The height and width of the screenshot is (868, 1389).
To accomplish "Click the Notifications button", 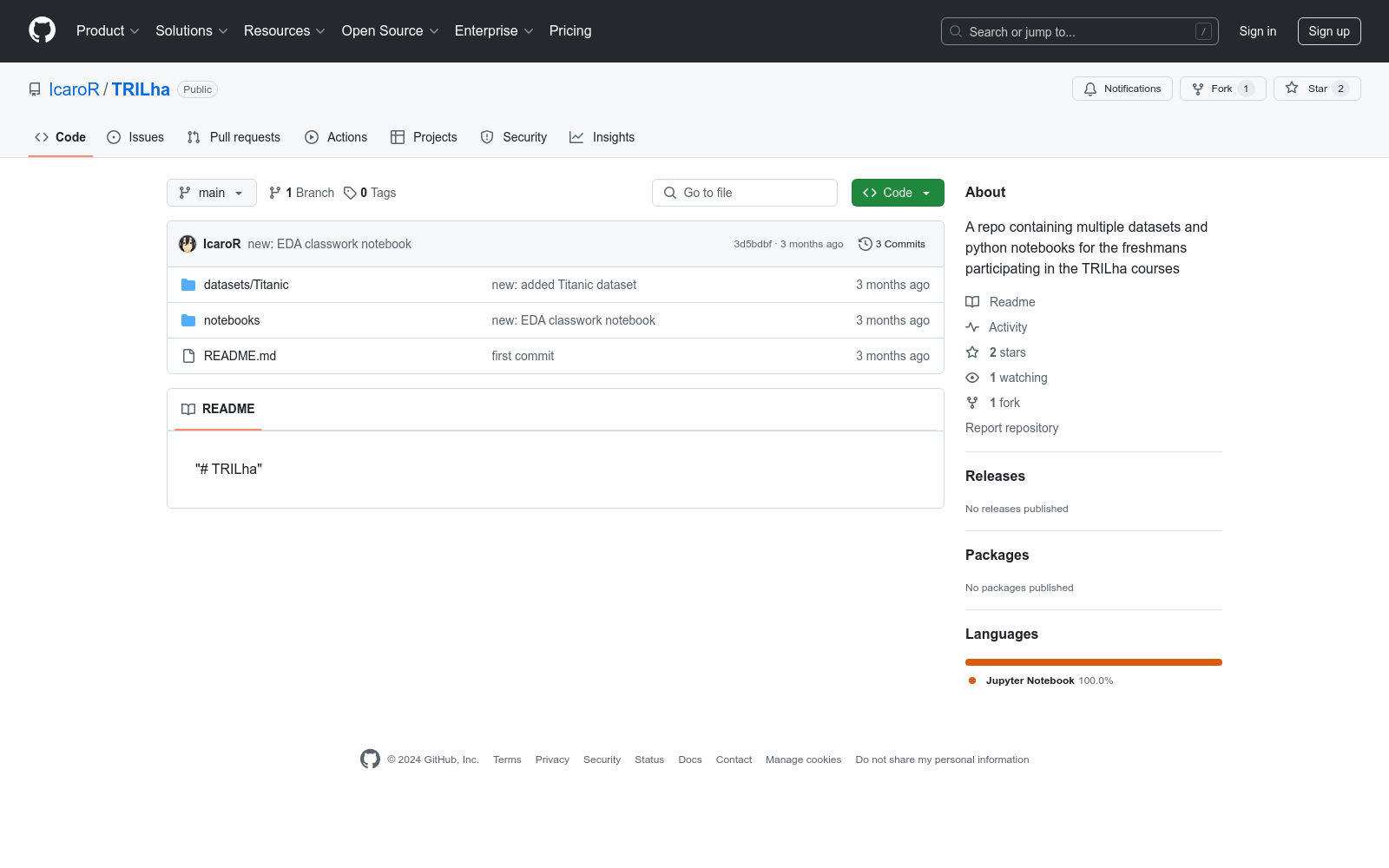I will click(1122, 89).
